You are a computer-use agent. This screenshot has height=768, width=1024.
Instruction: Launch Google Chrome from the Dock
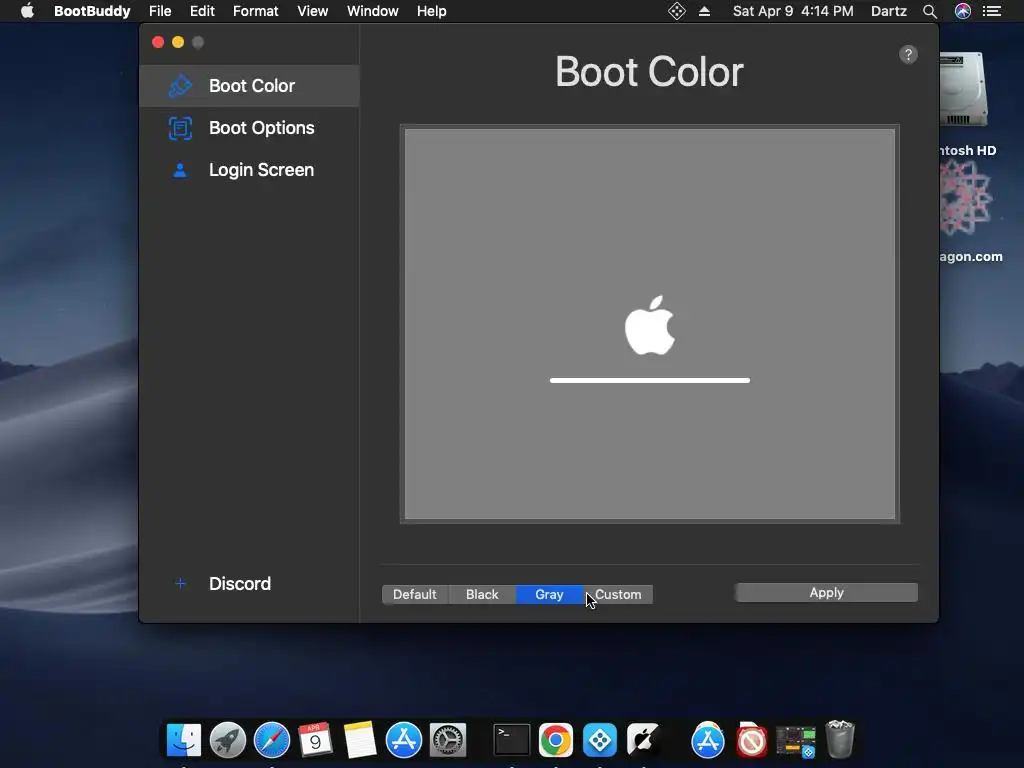click(556, 740)
